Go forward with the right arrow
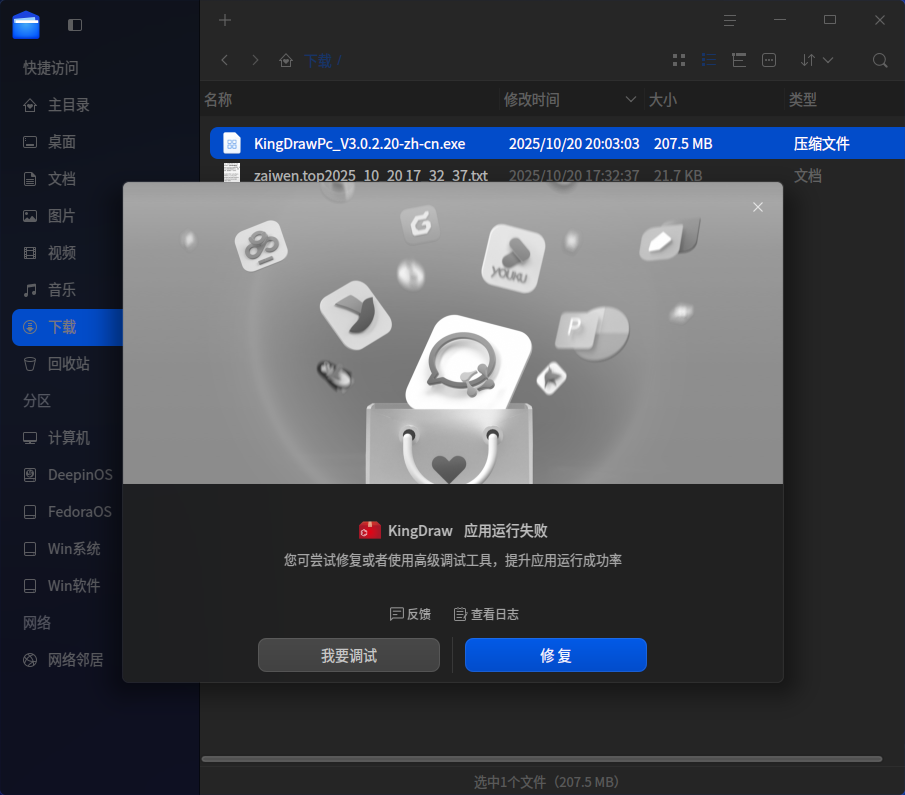905x795 pixels. pyautogui.click(x=255, y=60)
